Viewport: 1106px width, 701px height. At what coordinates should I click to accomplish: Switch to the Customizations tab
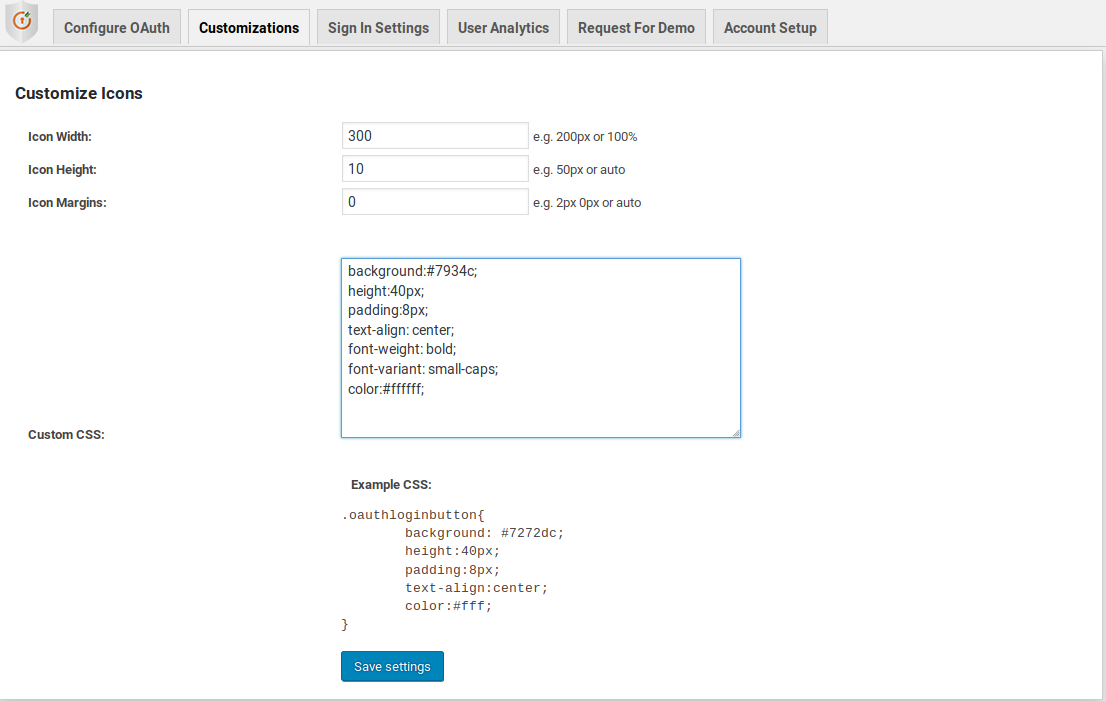(x=248, y=27)
